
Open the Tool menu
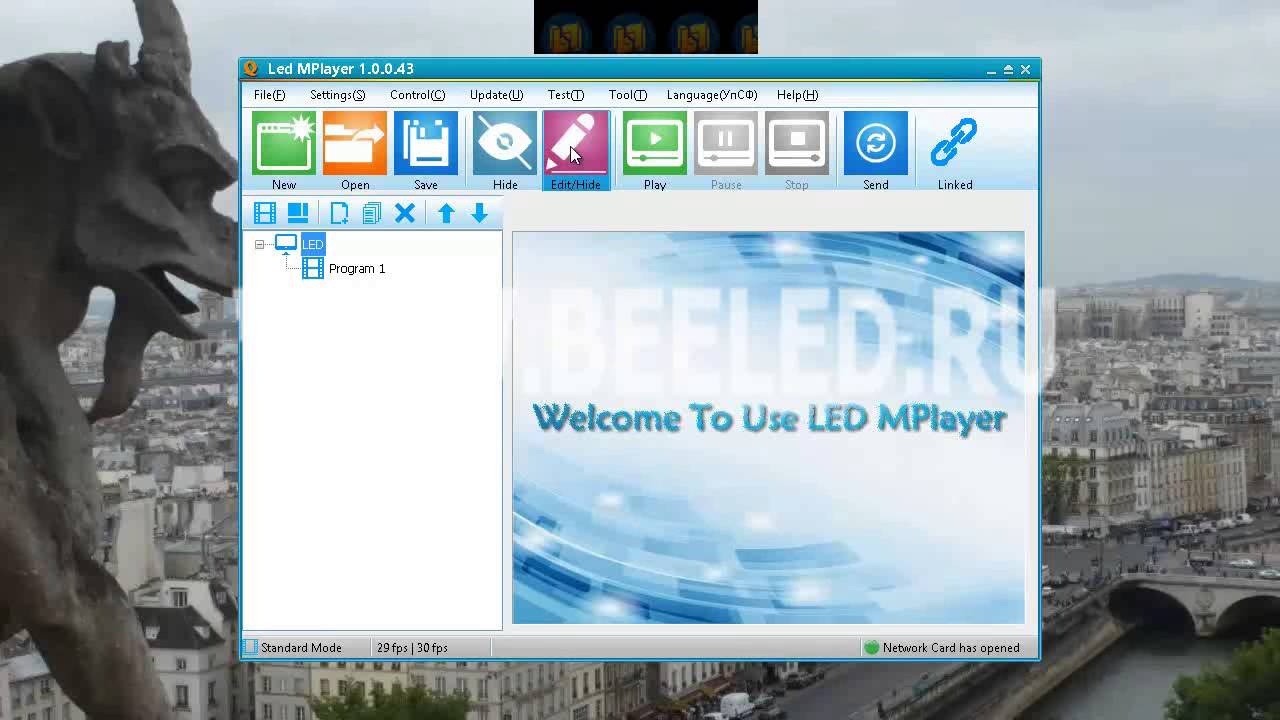[628, 95]
